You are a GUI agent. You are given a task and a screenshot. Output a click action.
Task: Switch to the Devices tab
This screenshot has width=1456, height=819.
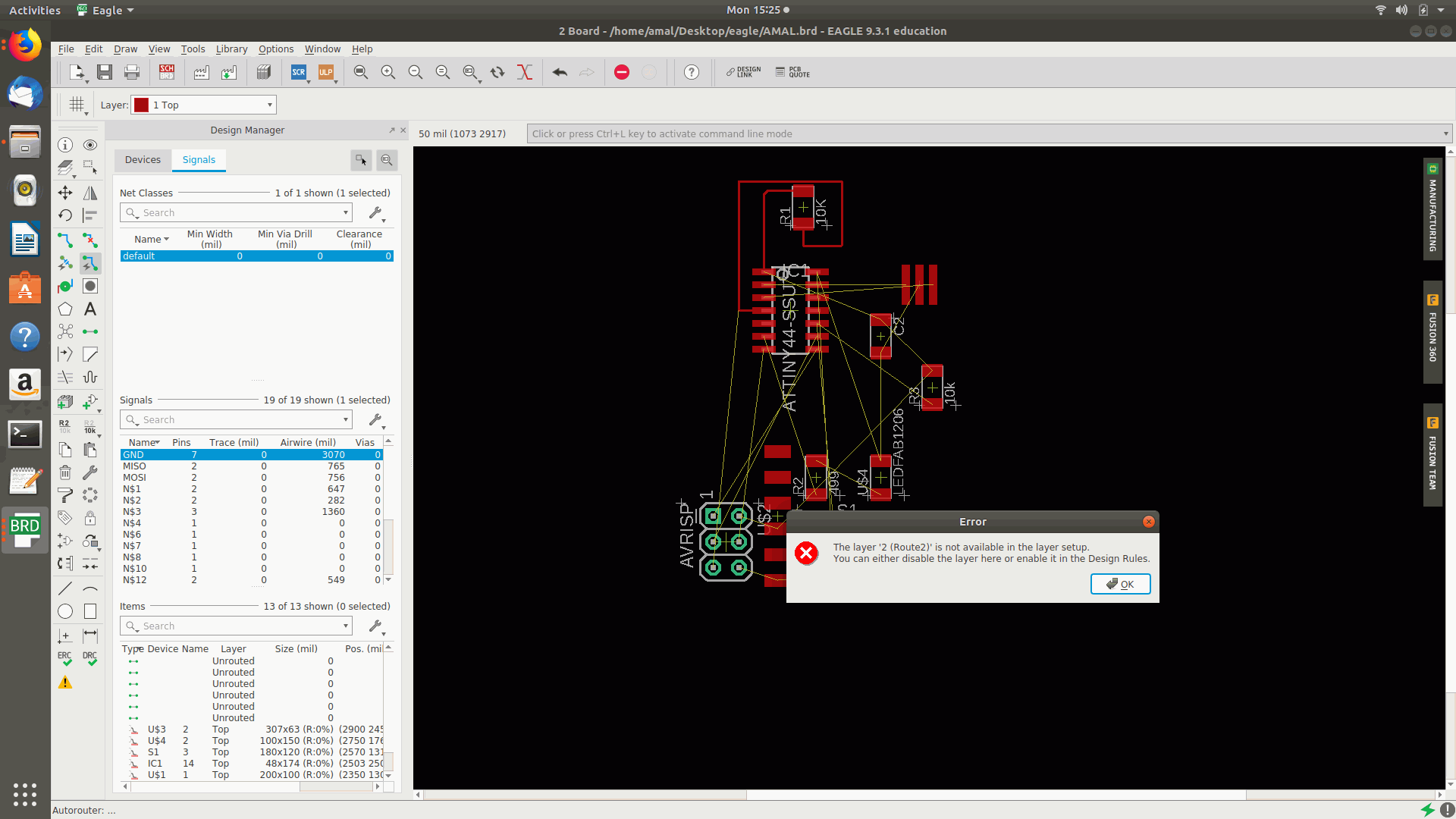coord(143,160)
